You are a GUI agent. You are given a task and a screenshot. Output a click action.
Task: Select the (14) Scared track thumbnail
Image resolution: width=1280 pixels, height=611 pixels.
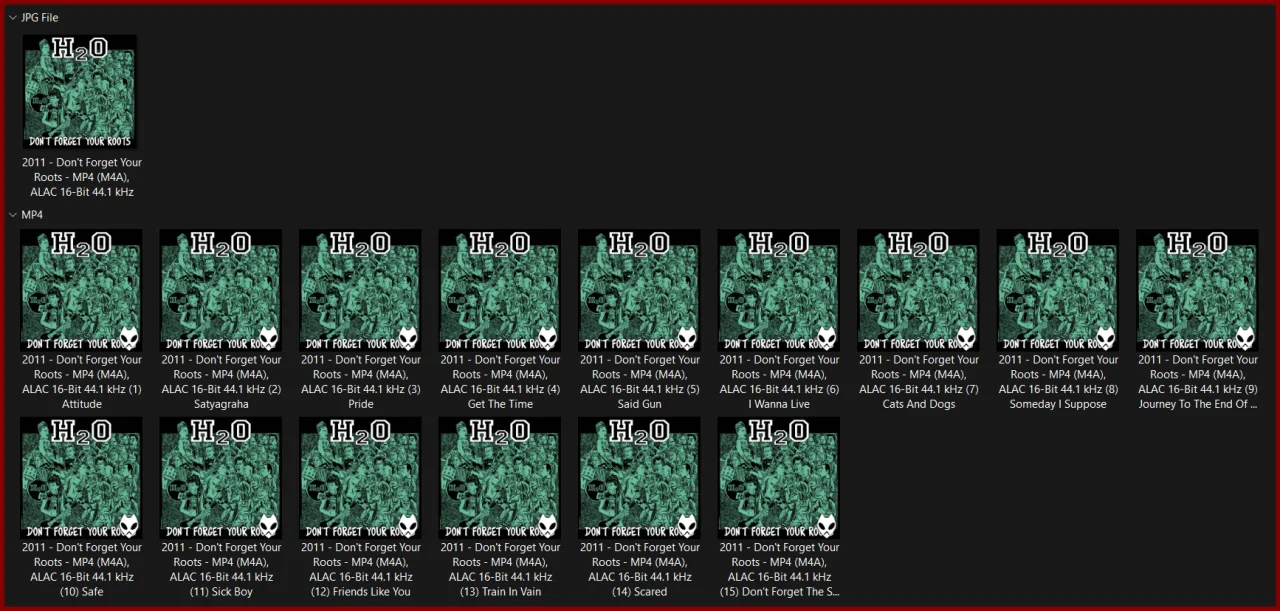(x=639, y=478)
